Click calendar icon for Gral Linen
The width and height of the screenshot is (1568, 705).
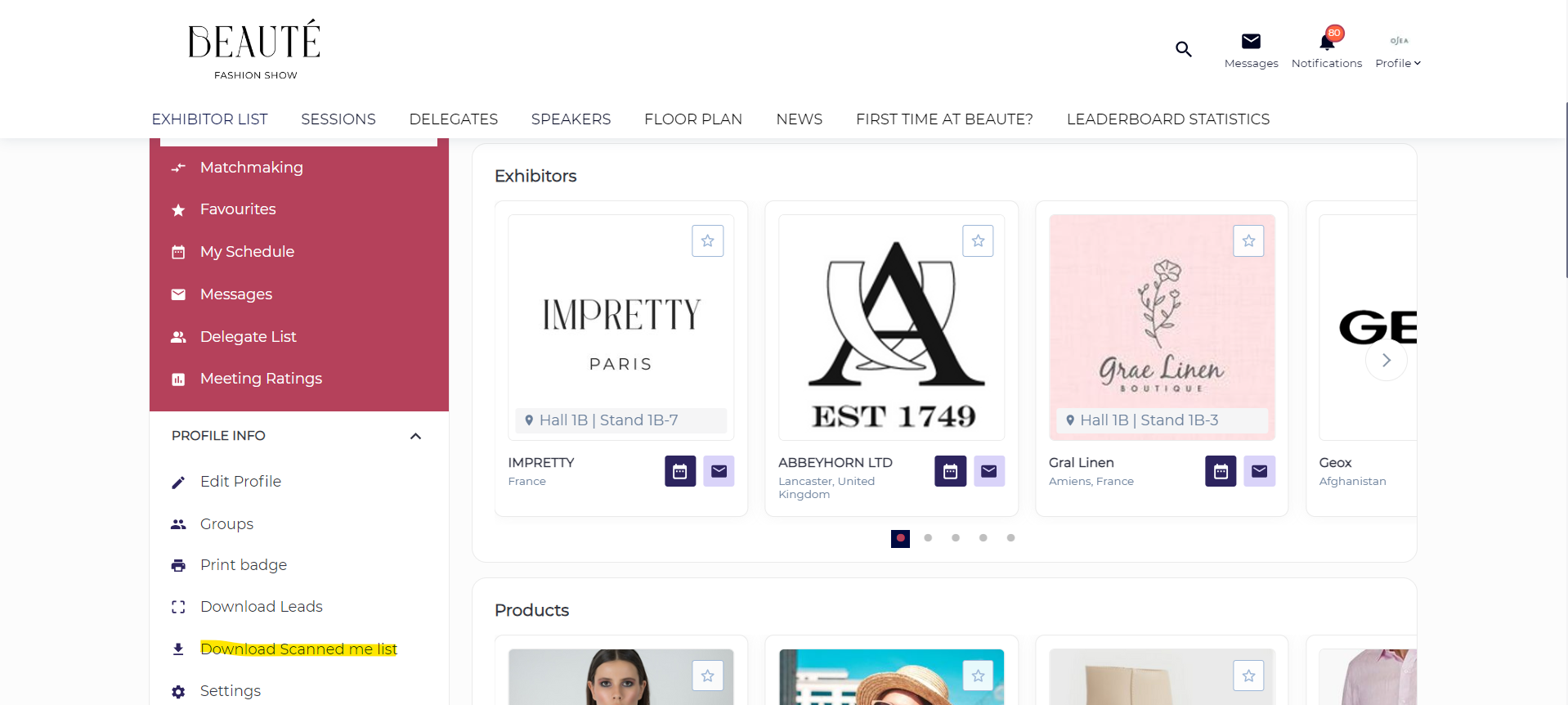pyautogui.click(x=1220, y=471)
